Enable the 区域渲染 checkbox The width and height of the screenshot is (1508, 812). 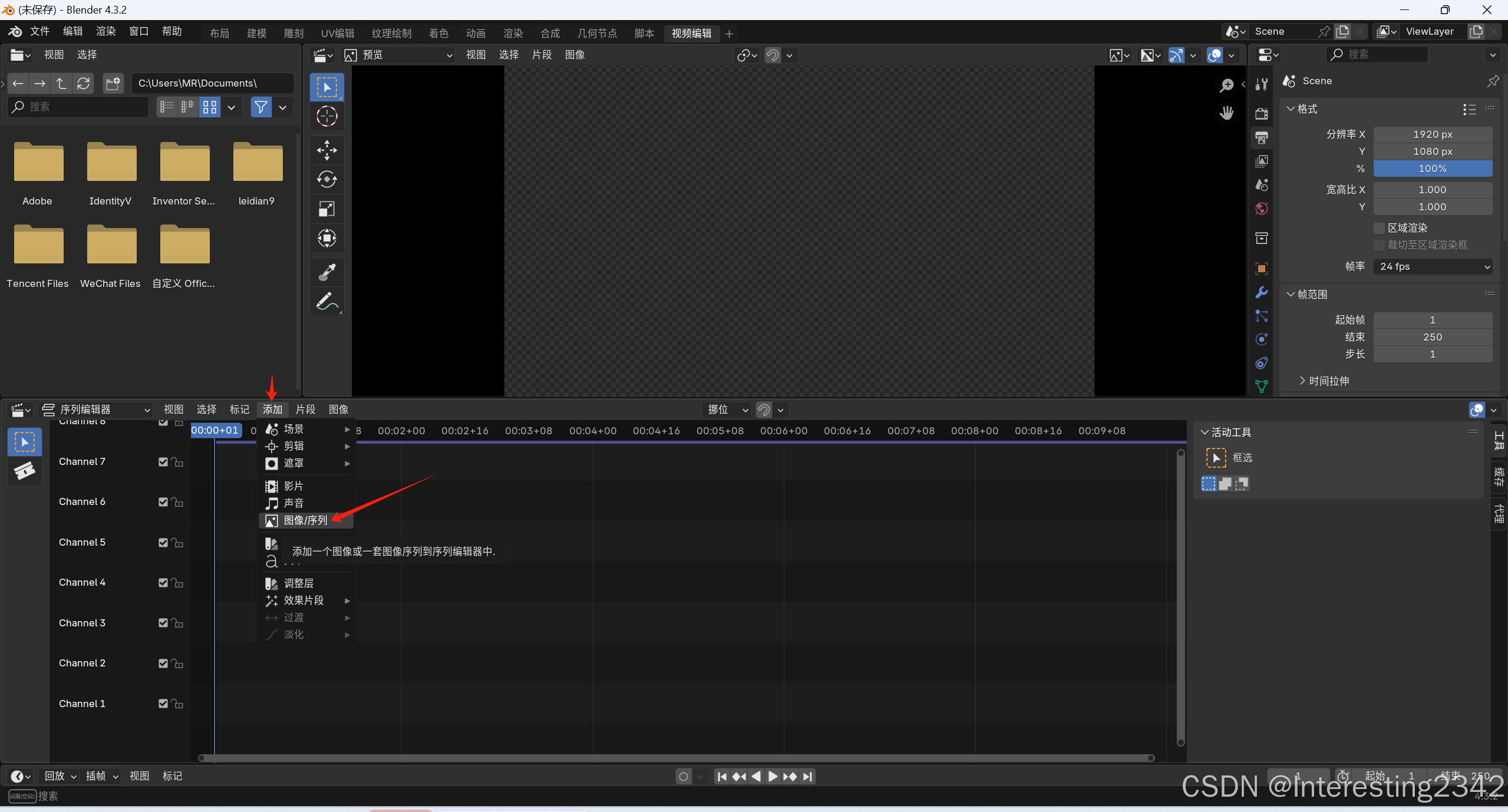coord(1379,228)
